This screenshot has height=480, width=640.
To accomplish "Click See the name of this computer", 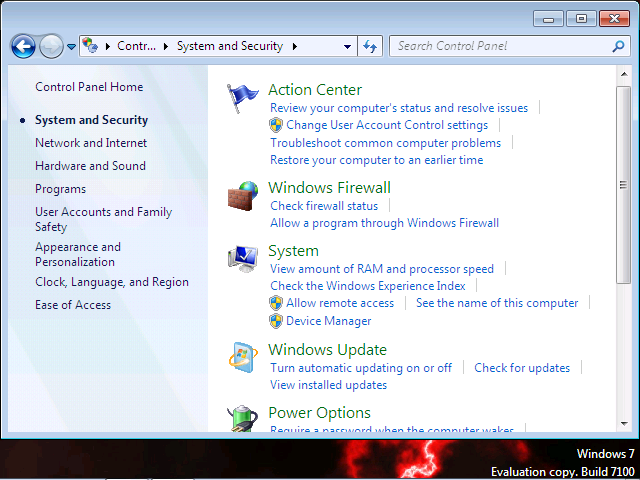I will click(497, 303).
